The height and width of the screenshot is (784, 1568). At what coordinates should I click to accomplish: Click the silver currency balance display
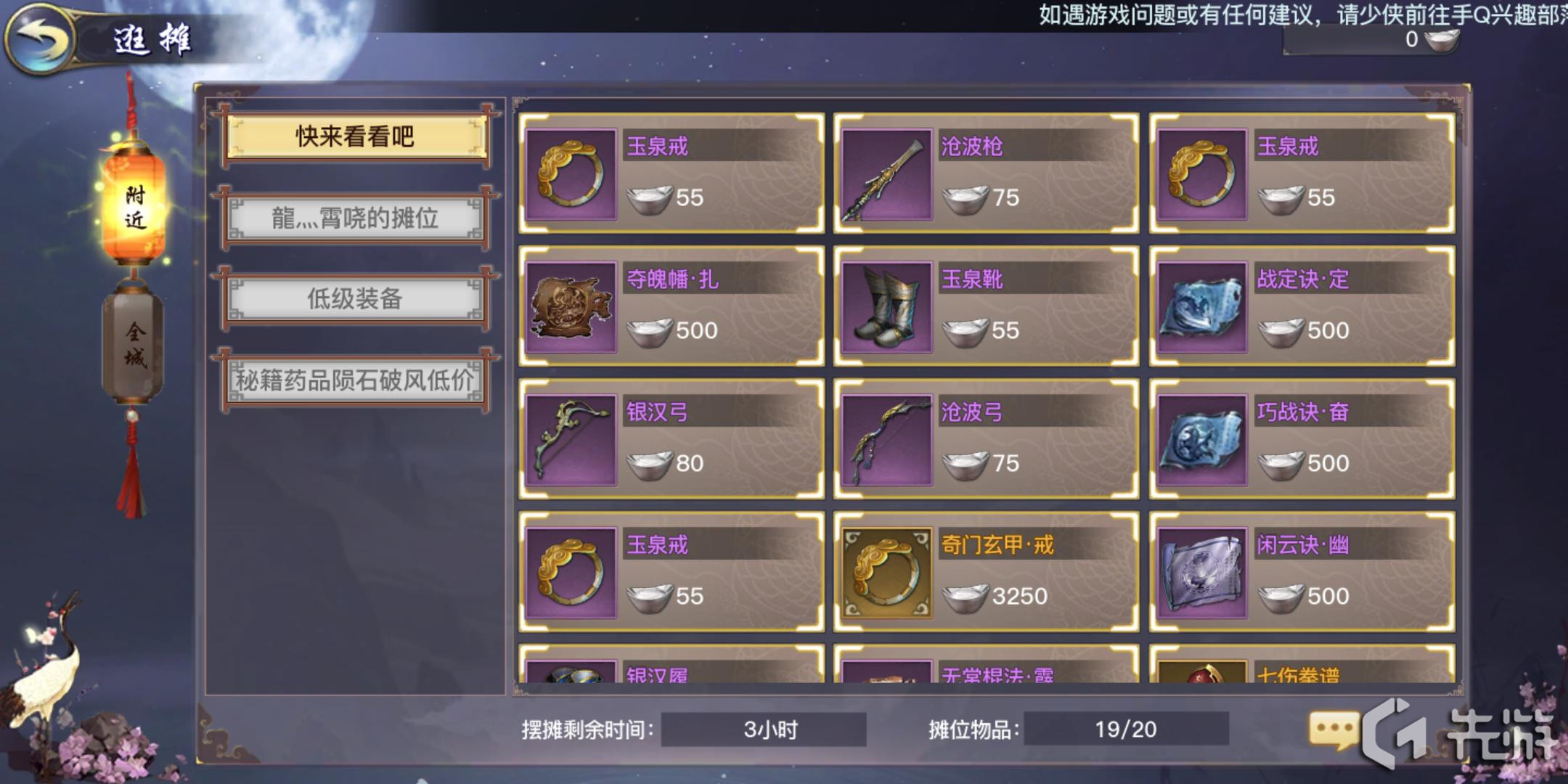(x=1371, y=40)
